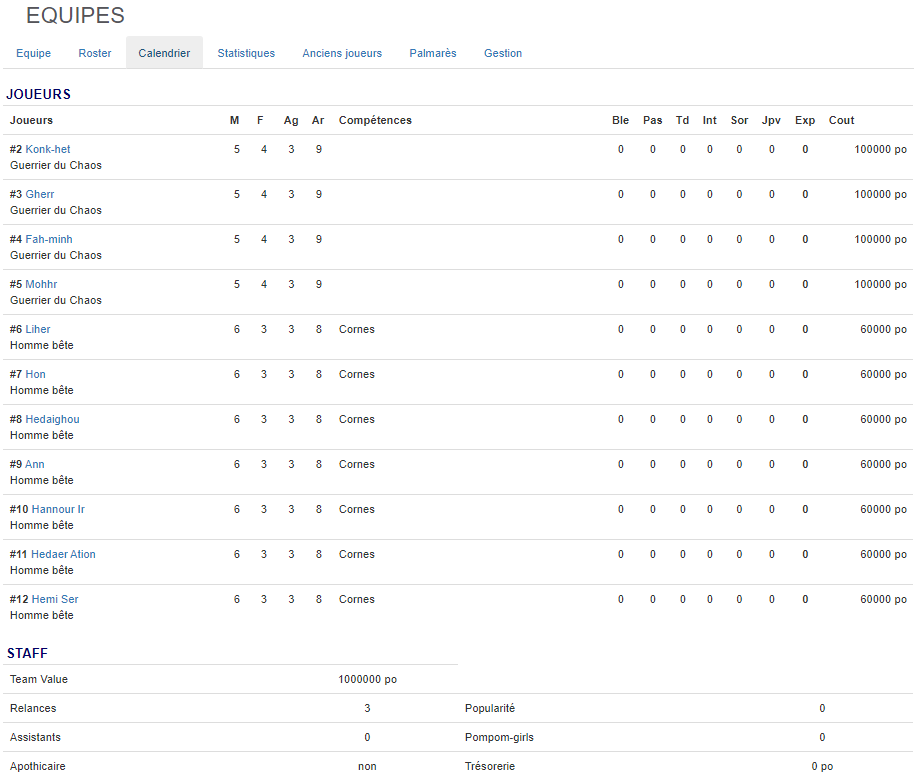Open Hedaighou player profile
Screen dimensions: 920x782
pyautogui.click(x=52, y=419)
